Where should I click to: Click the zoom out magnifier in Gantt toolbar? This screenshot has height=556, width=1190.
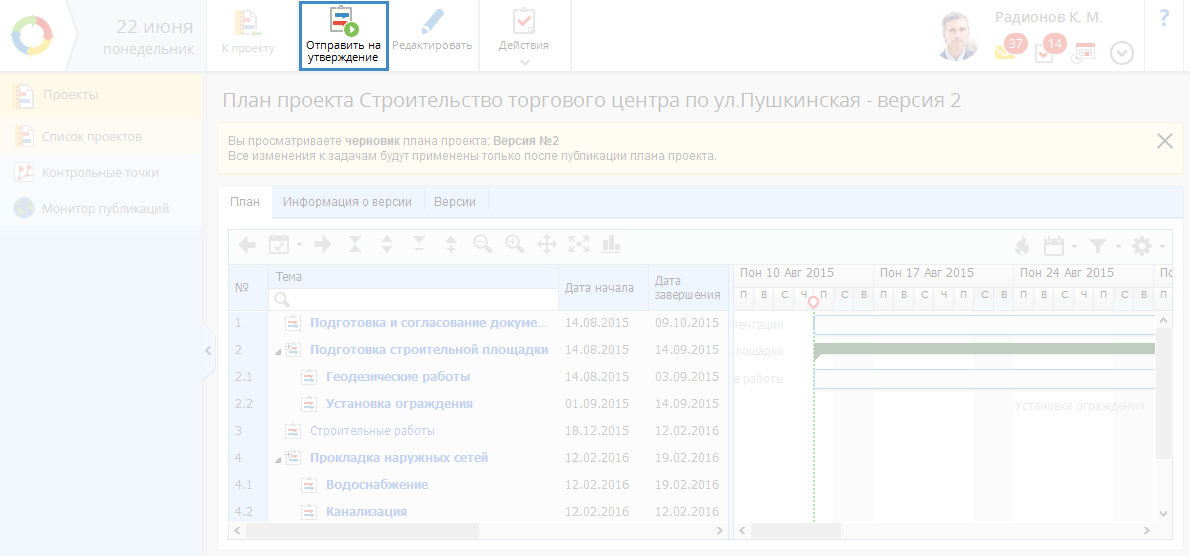coord(483,244)
